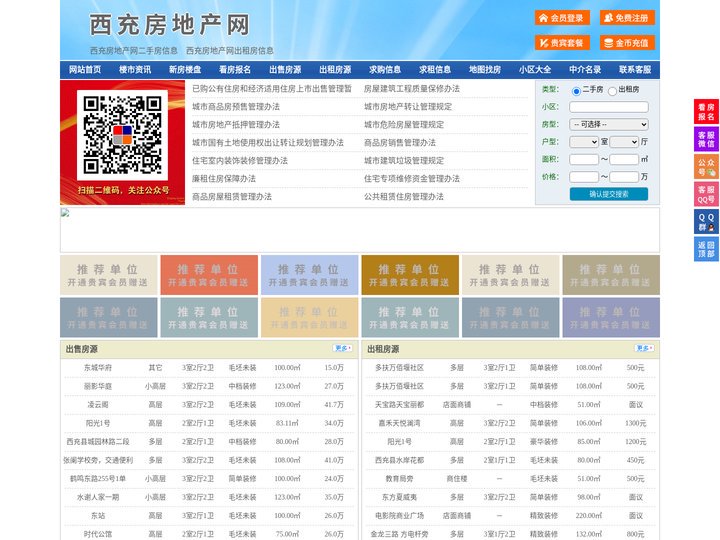Click 更多 in 出售房源 section
Viewport: 720px width, 540px height.
coord(343,349)
